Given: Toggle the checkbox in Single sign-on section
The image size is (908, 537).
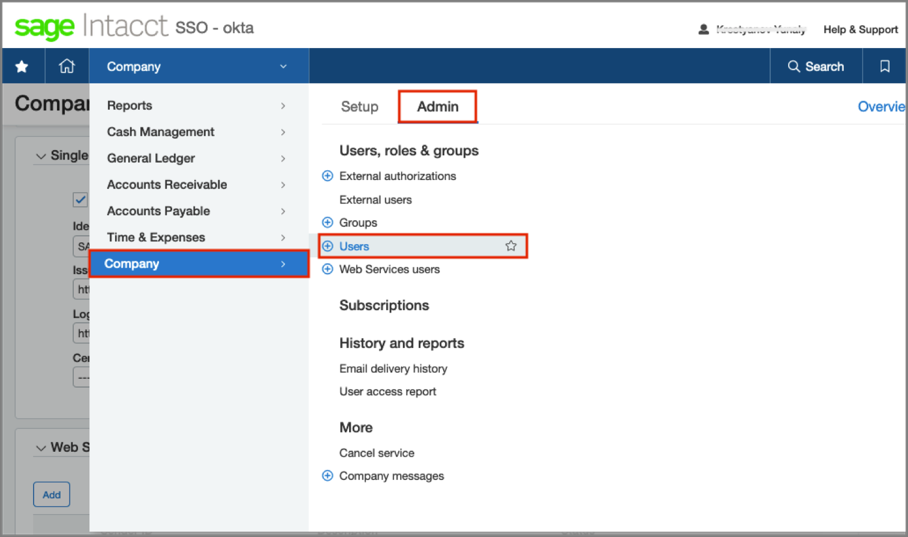Looking at the screenshot, I should pyautogui.click(x=80, y=200).
